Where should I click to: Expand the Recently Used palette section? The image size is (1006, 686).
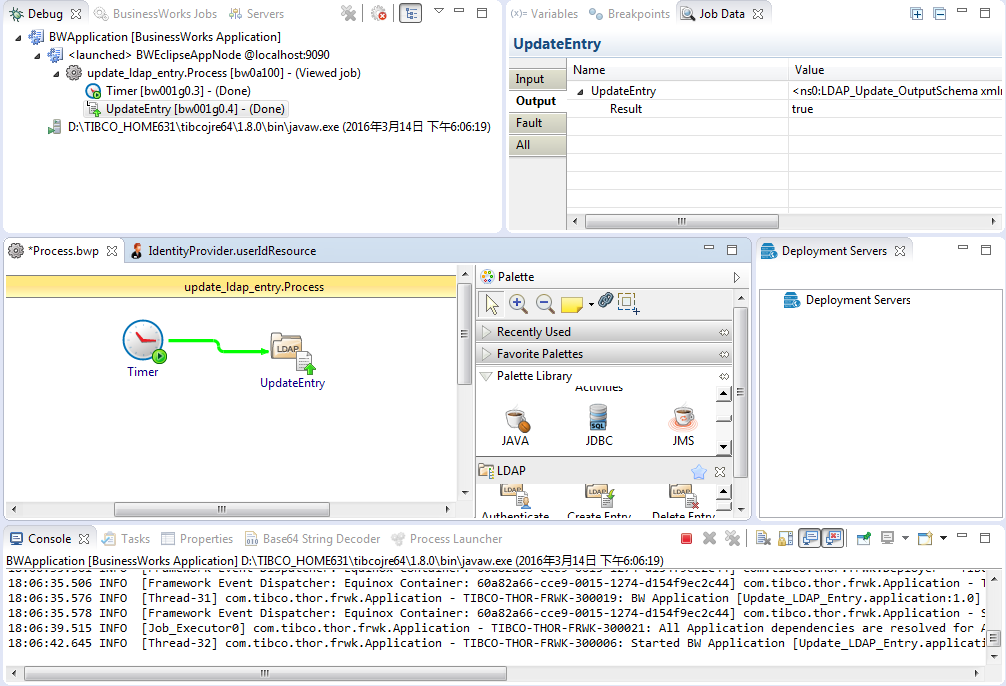[486, 332]
